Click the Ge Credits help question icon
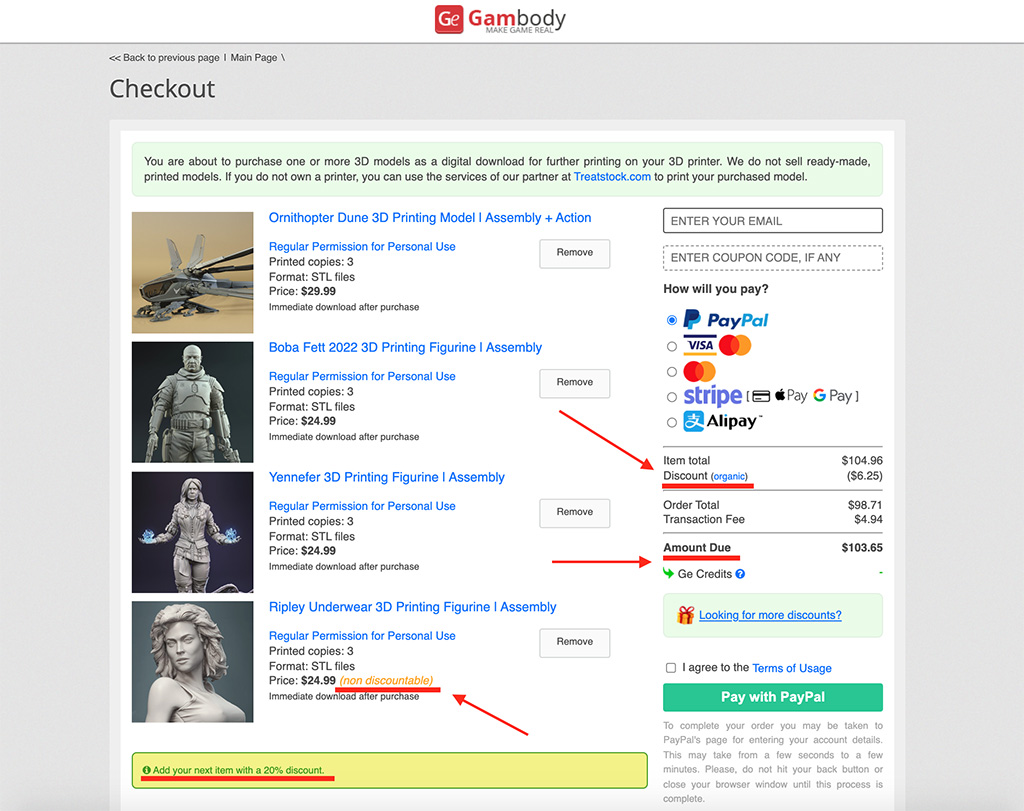 click(740, 574)
